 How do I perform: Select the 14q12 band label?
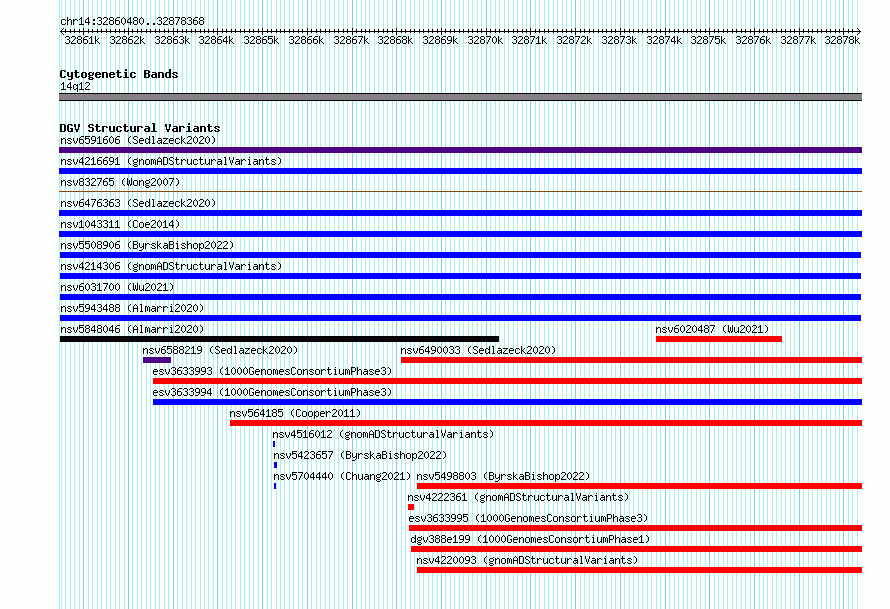[x=75, y=86]
